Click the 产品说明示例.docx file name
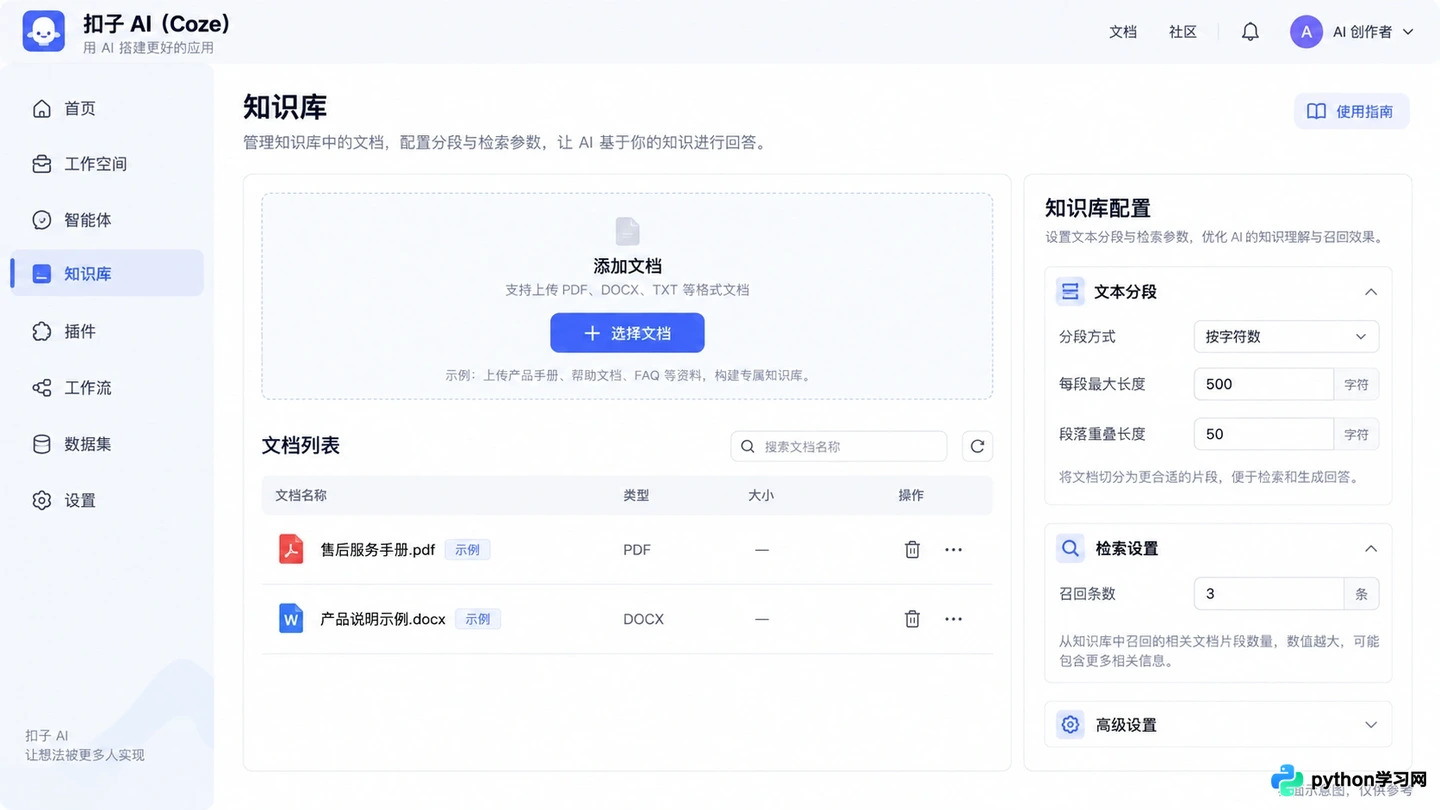Viewport: 1440px width, 810px height. coord(383,619)
